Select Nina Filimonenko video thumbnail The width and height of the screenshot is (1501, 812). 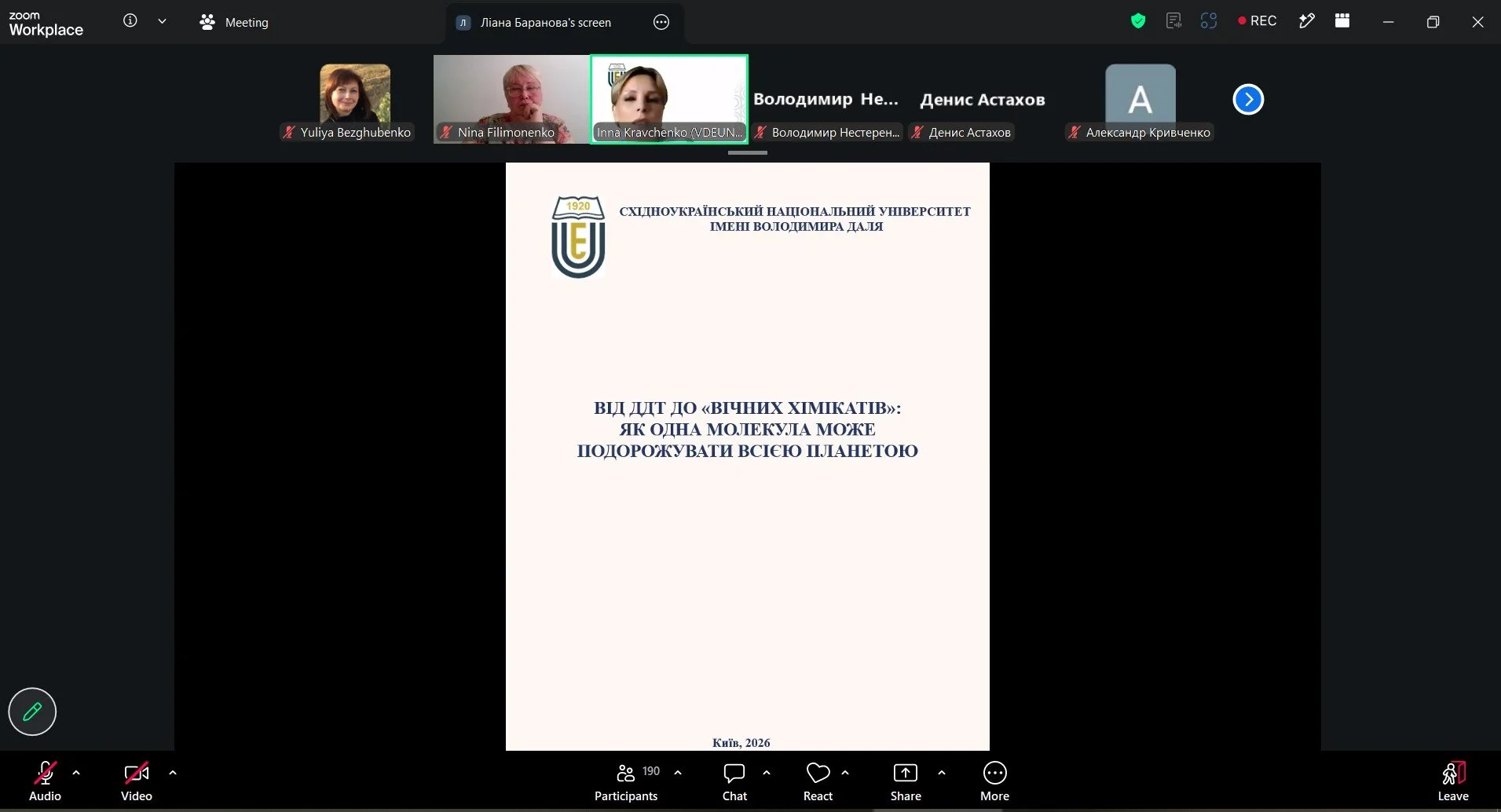tap(511, 99)
